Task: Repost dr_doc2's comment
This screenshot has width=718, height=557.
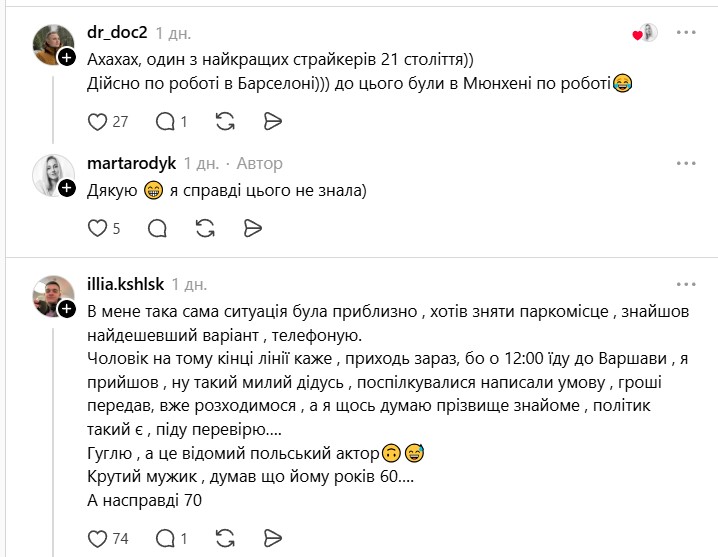Action: [x=225, y=122]
